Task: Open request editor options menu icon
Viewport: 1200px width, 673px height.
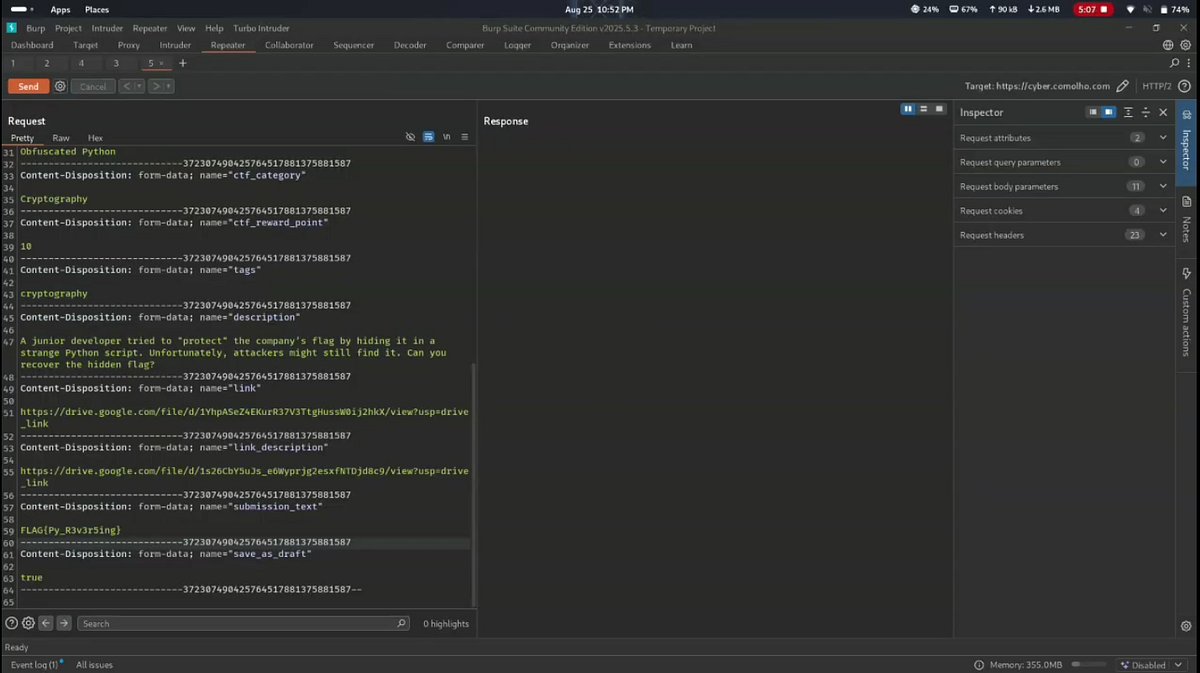Action: pyautogui.click(x=465, y=137)
